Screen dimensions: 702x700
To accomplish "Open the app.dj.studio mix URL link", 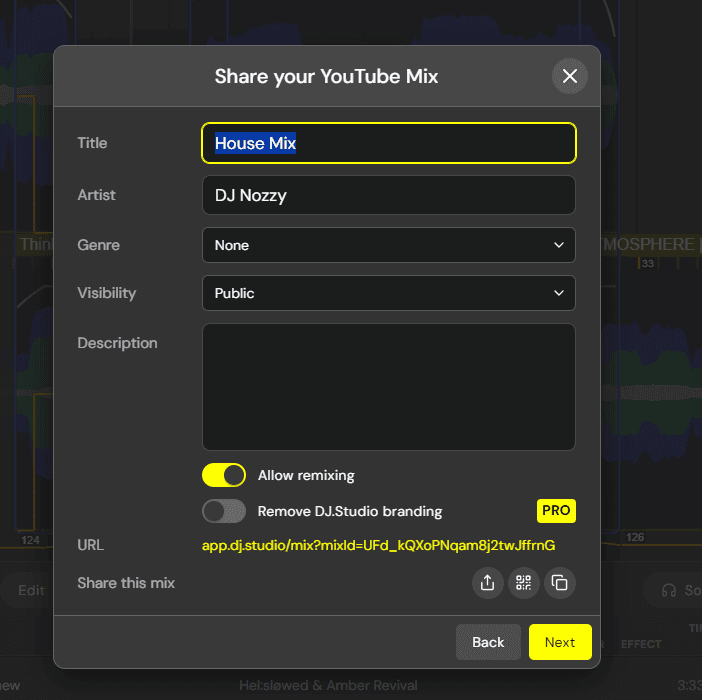I will pos(378,545).
